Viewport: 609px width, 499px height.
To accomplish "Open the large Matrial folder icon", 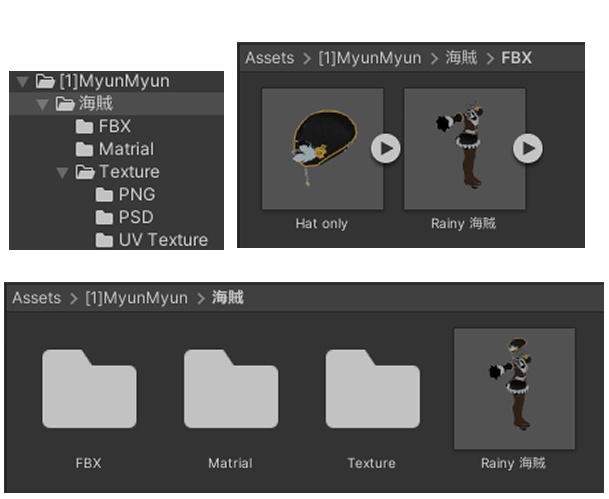I will tap(231, 389).
